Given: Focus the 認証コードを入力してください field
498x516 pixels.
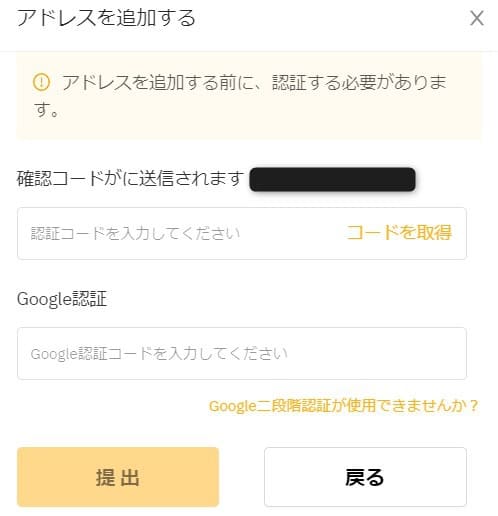Looking at the screenshot, I should pos(242,233).
